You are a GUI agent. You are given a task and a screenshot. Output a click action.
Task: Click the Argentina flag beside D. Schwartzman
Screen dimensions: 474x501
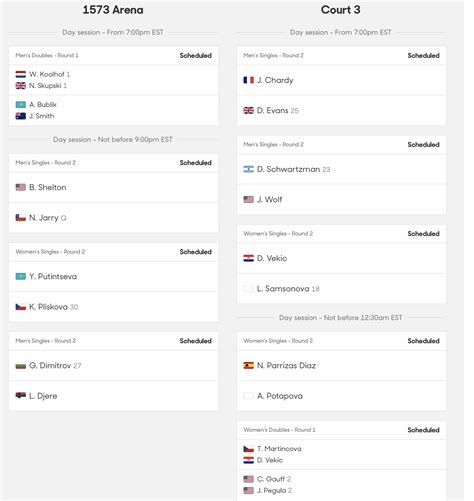click(249, 169)
